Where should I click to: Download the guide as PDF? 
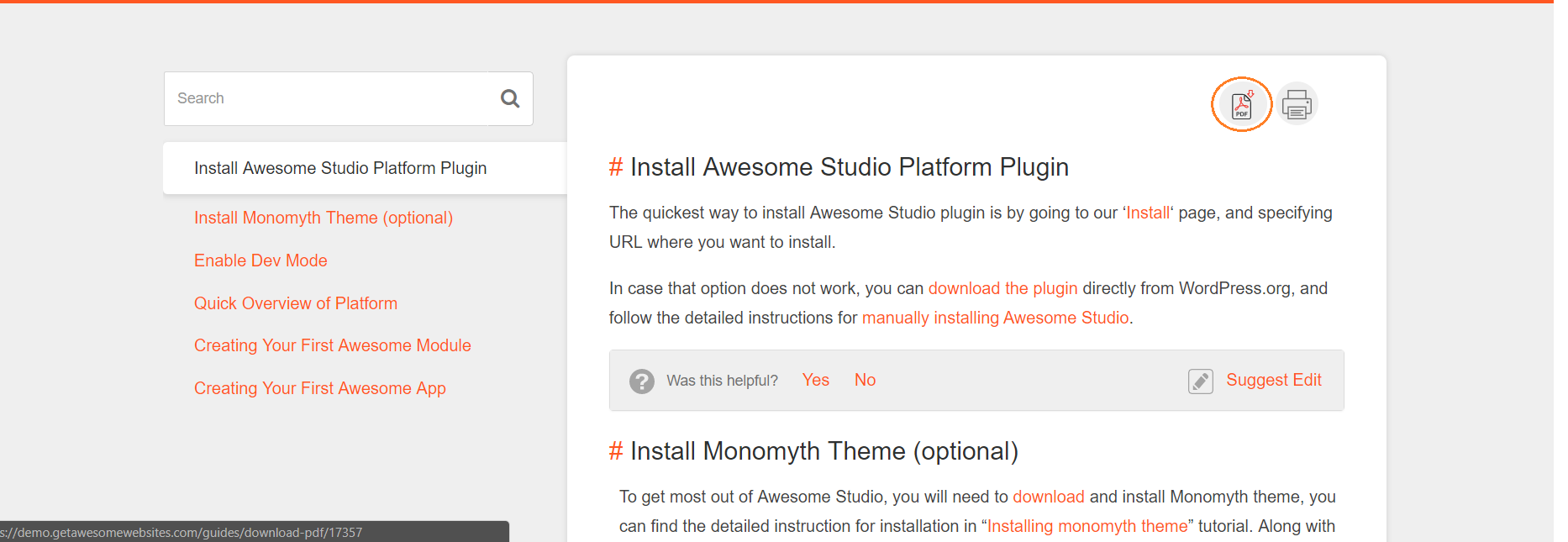click(x=1241, y=104)
